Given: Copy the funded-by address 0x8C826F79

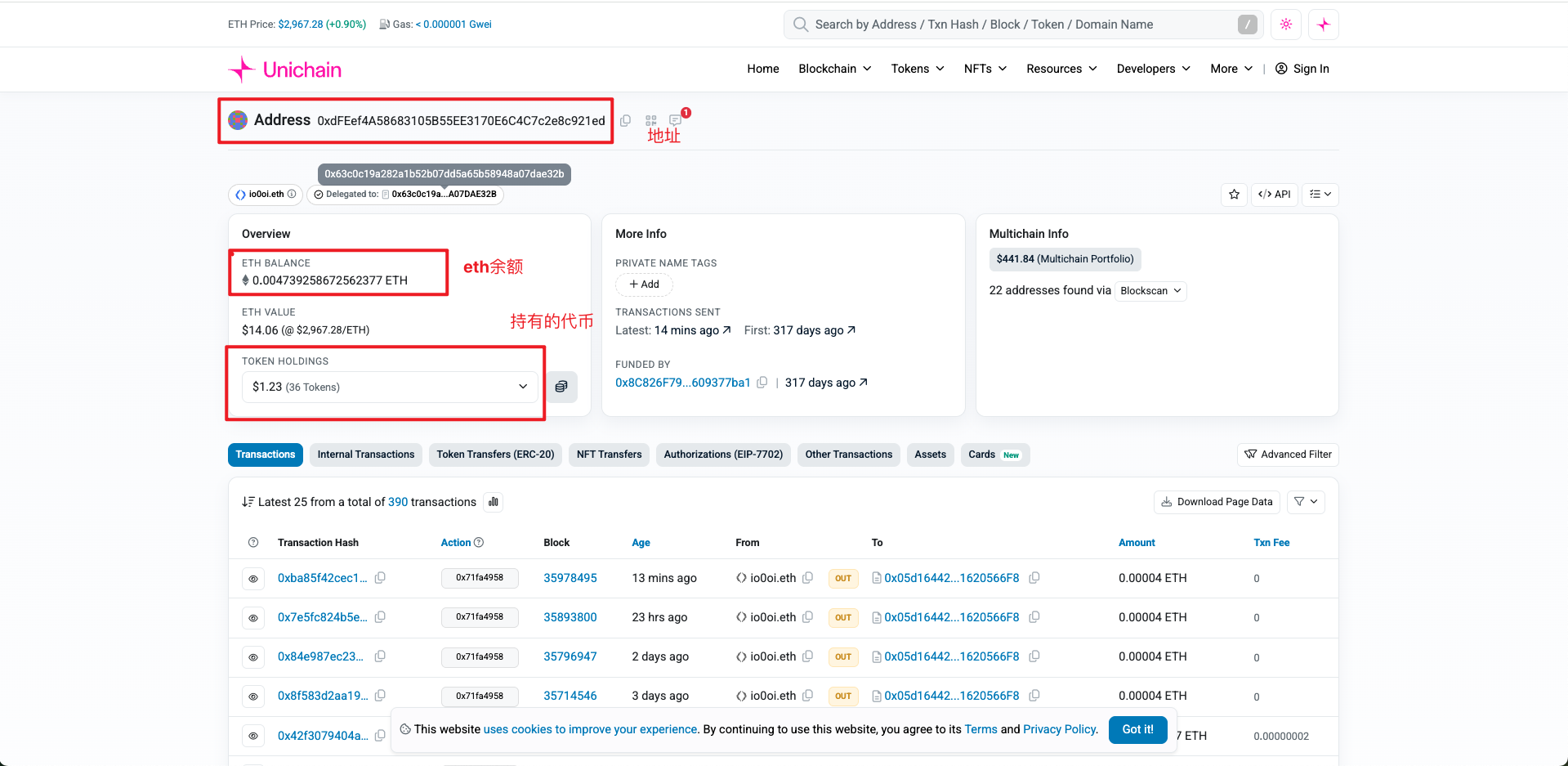Looking at the screenshot, I should coord(762,383).
